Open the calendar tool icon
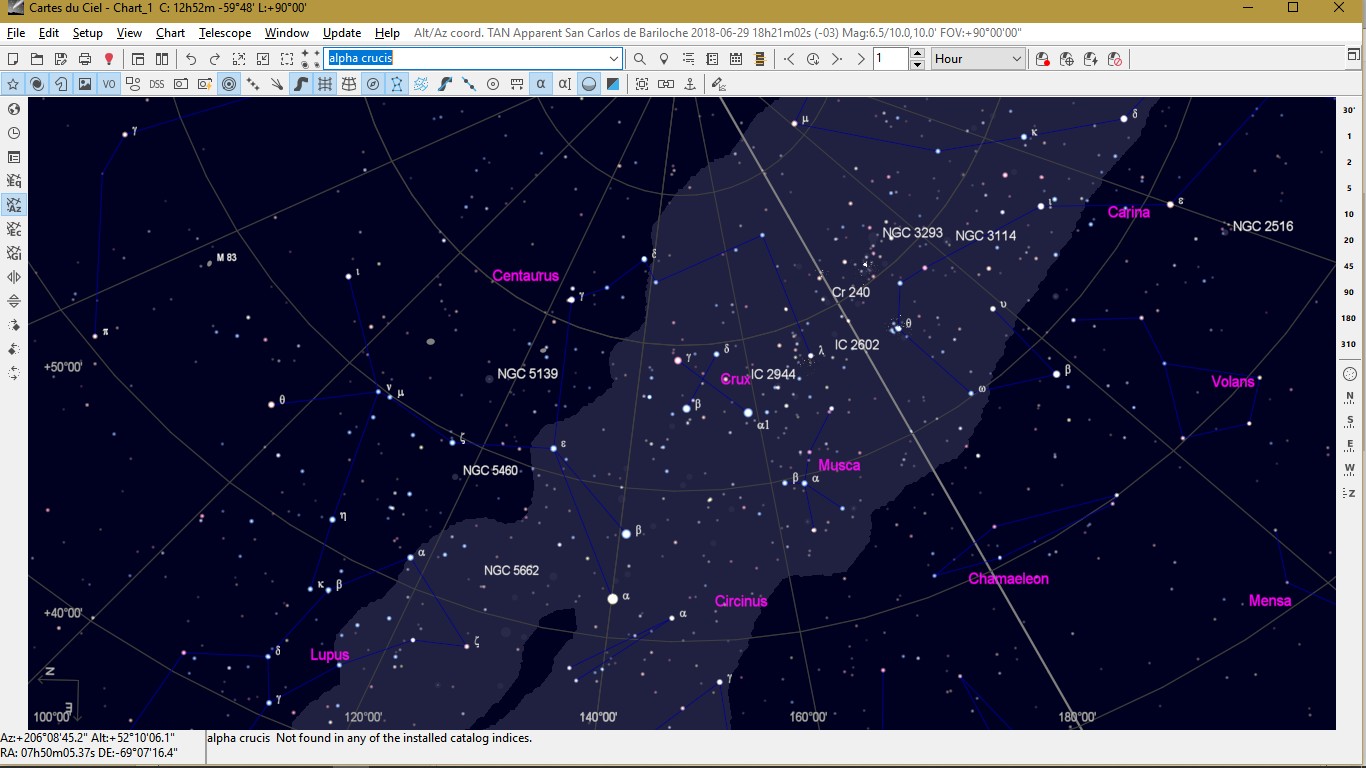The image size is (1366, 768). (736, 59)
